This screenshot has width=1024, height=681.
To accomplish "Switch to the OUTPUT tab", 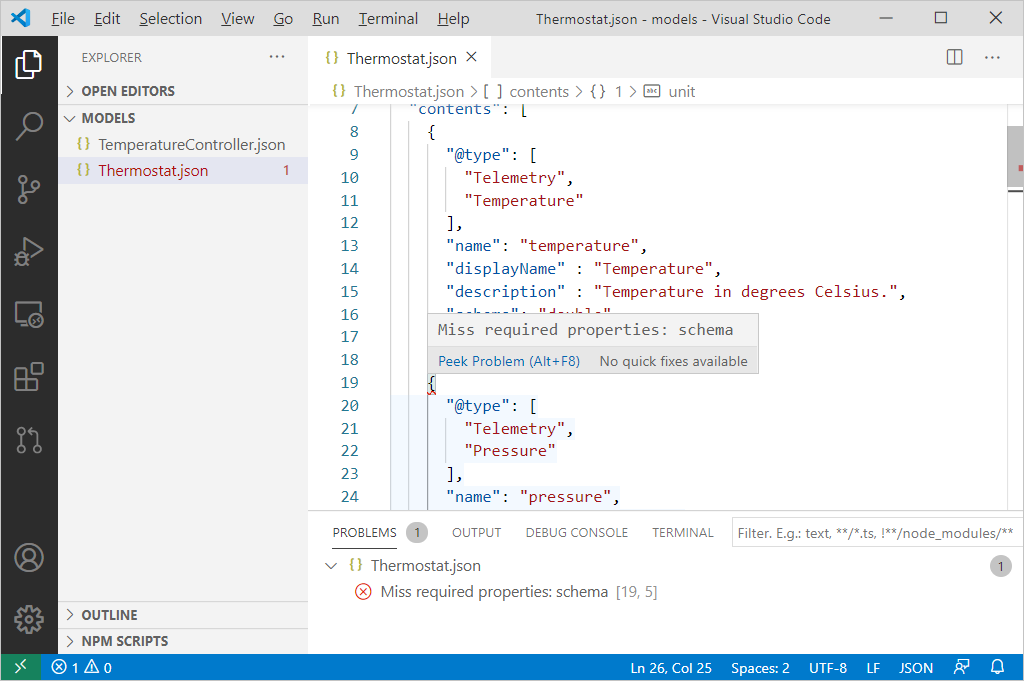I will (x=476, y=532).
